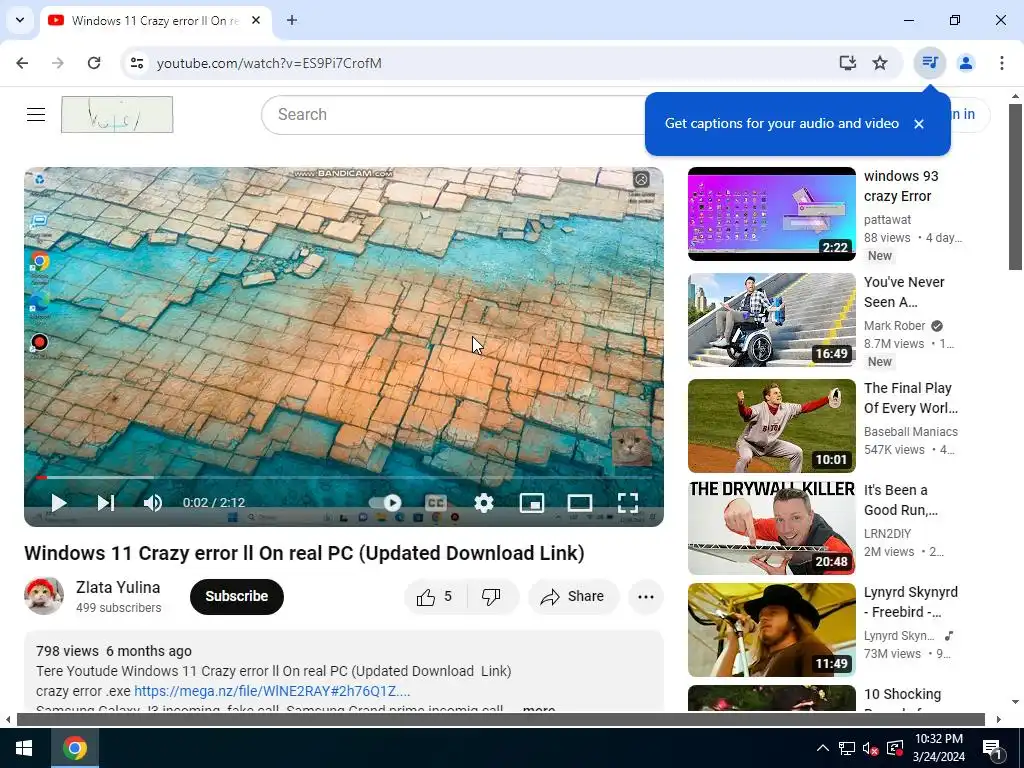Screen dimensions: 1024x768
Task: Open a new browser tab
Action: tap(292, 20)
